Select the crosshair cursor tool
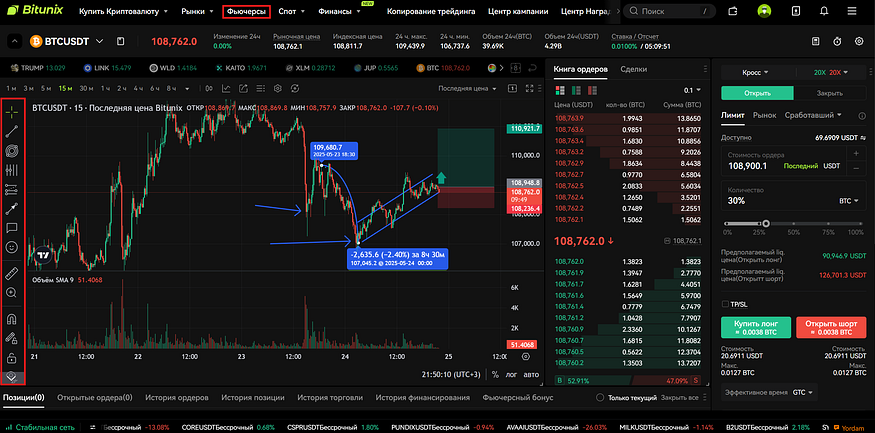Screen dimensions: 875x433 (x=13, y=111)
